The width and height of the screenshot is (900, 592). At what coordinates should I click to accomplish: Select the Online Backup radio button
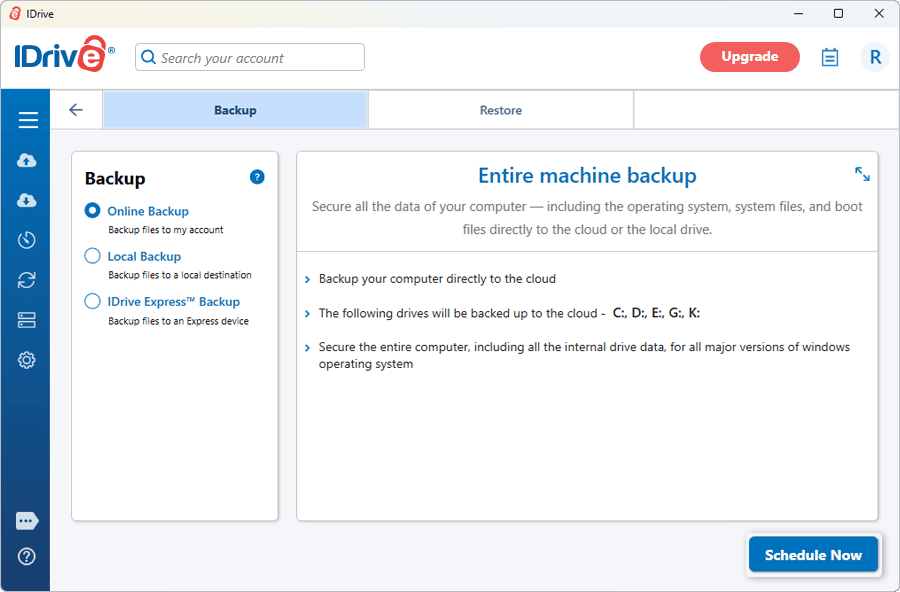coord(92,210)
